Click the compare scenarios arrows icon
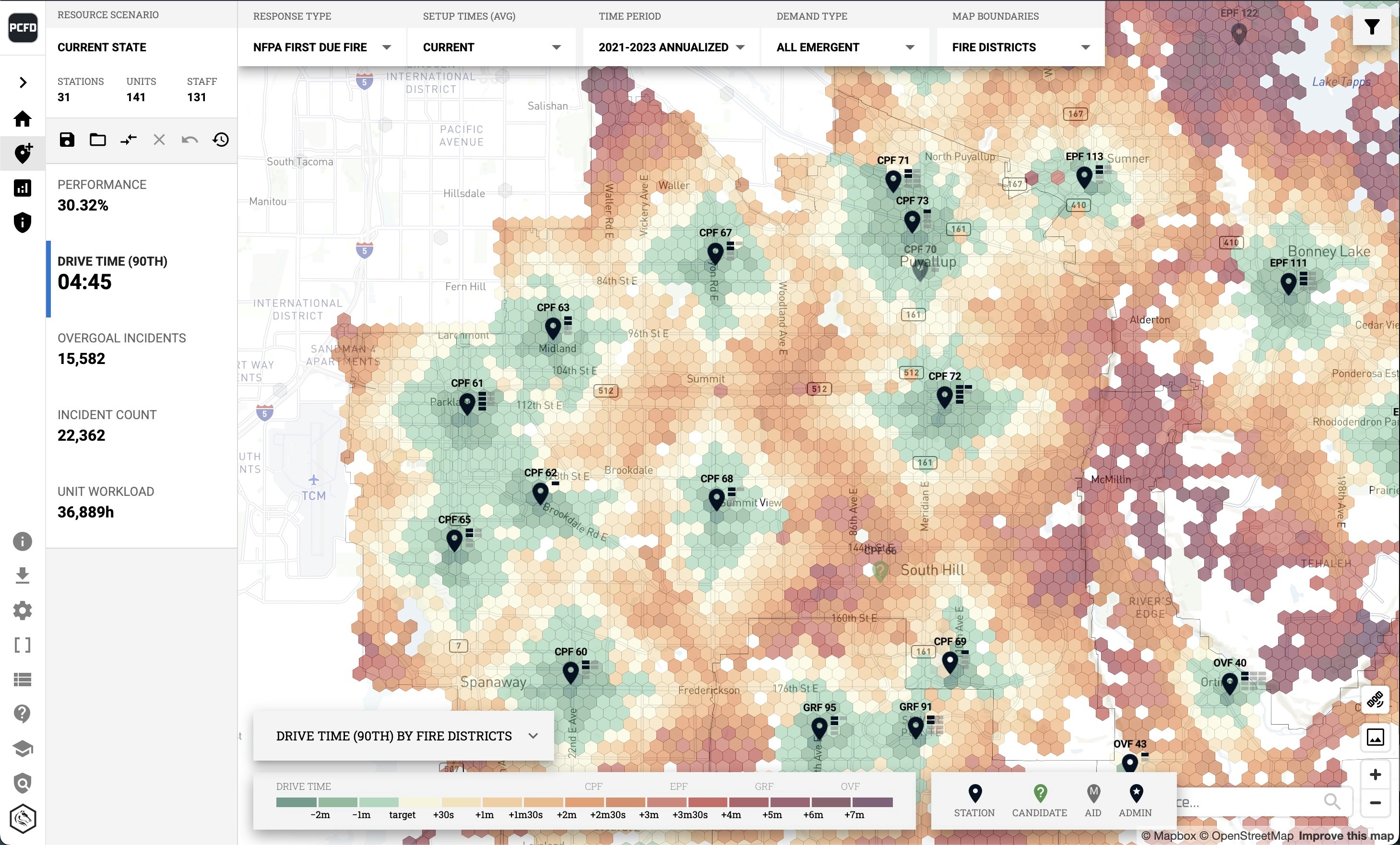1400x845 pixels. point(129,140)
